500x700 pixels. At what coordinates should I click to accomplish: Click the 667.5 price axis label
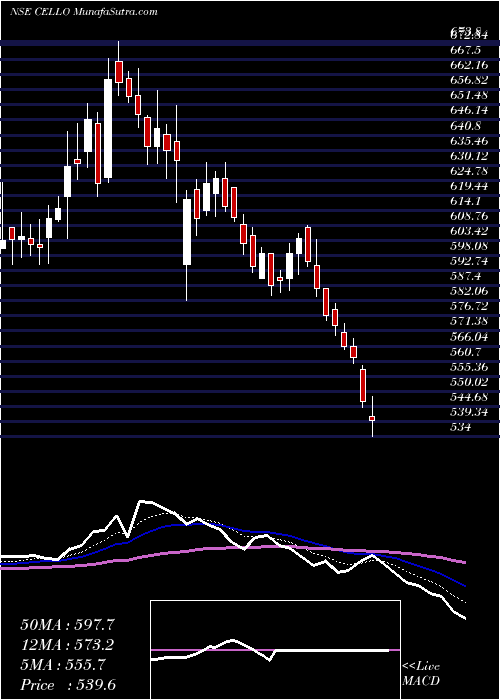pyautogui.click(x=464, y=50)
